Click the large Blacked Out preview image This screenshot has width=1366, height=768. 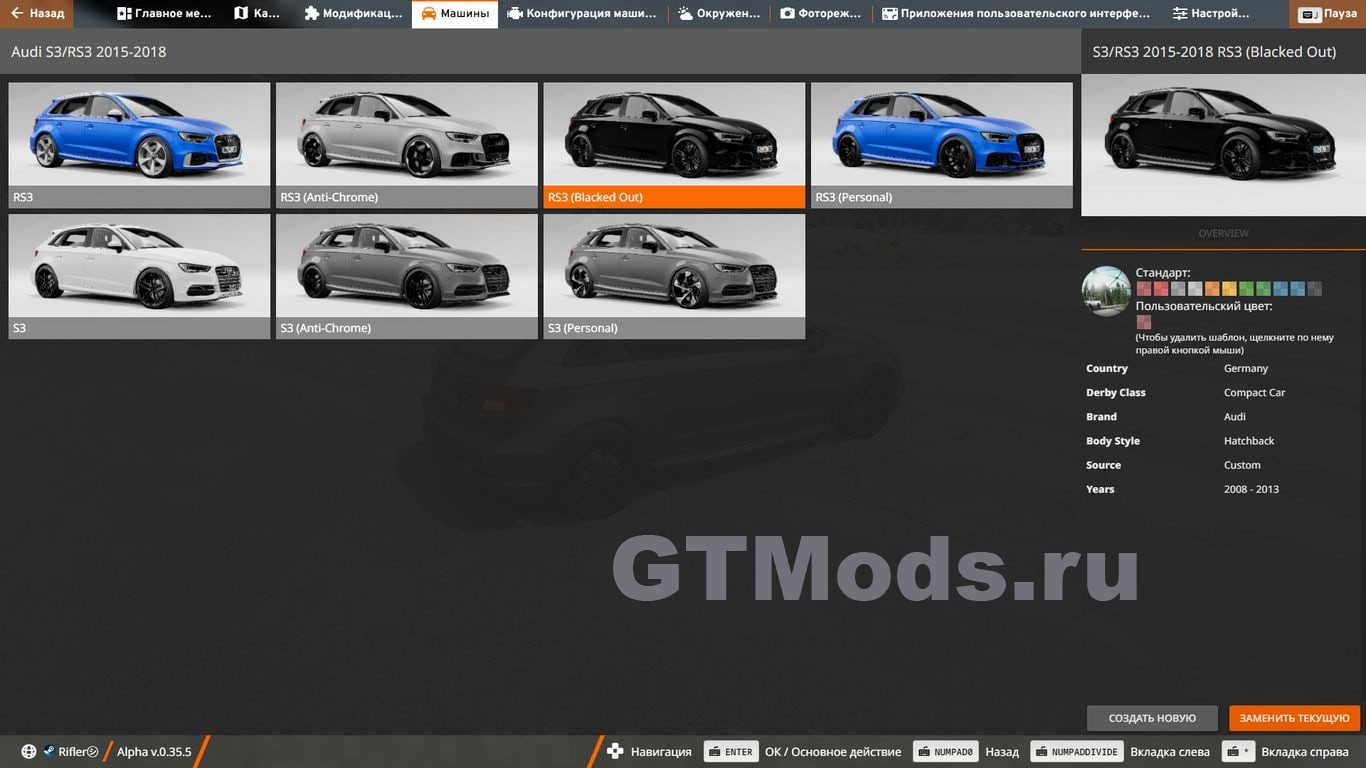[1223, 144]
